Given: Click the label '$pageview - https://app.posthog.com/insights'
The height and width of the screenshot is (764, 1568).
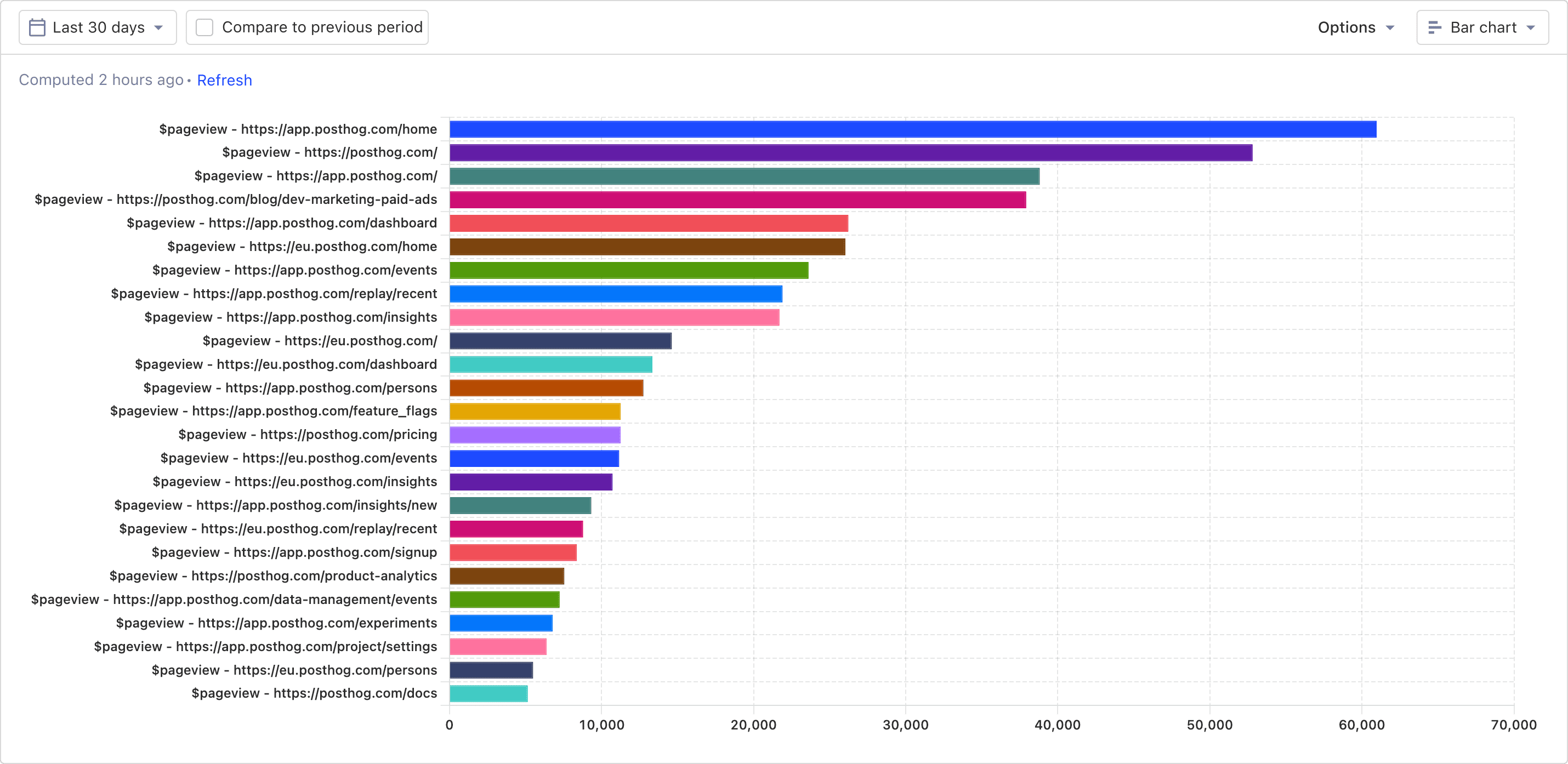Looking at the screenshot, I should (x=291, y=317).
